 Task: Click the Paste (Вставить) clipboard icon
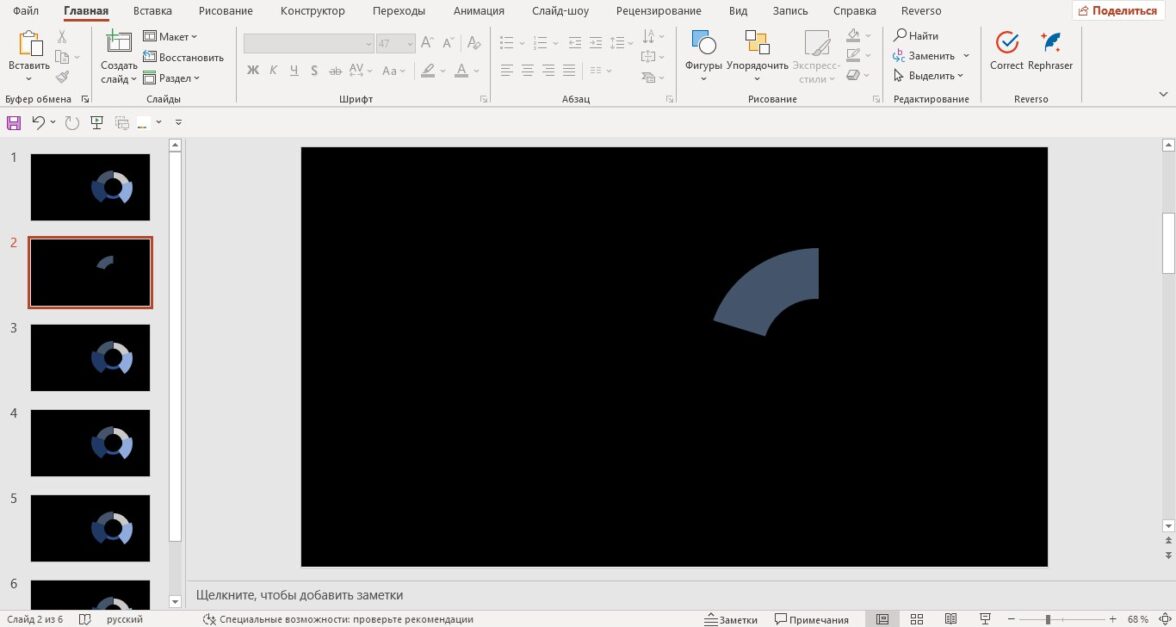(x=29, y=43)
